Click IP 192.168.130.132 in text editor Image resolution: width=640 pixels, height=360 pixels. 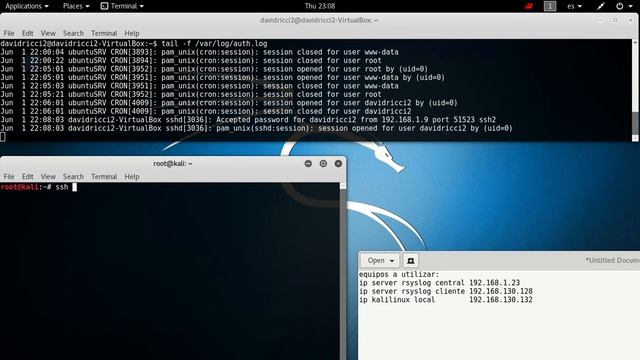coord(501,300)
